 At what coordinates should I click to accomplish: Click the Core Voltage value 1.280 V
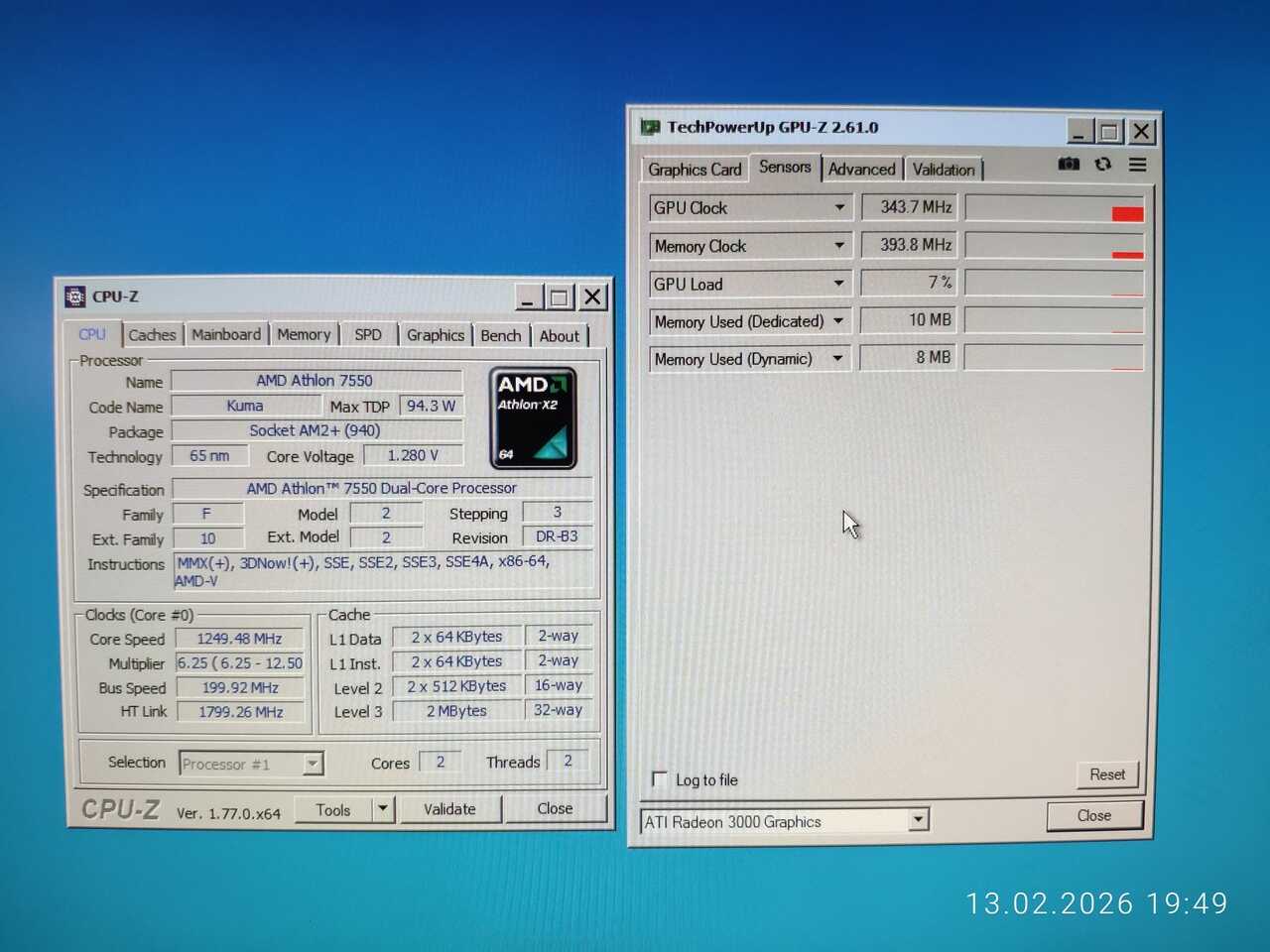[413, 455]
